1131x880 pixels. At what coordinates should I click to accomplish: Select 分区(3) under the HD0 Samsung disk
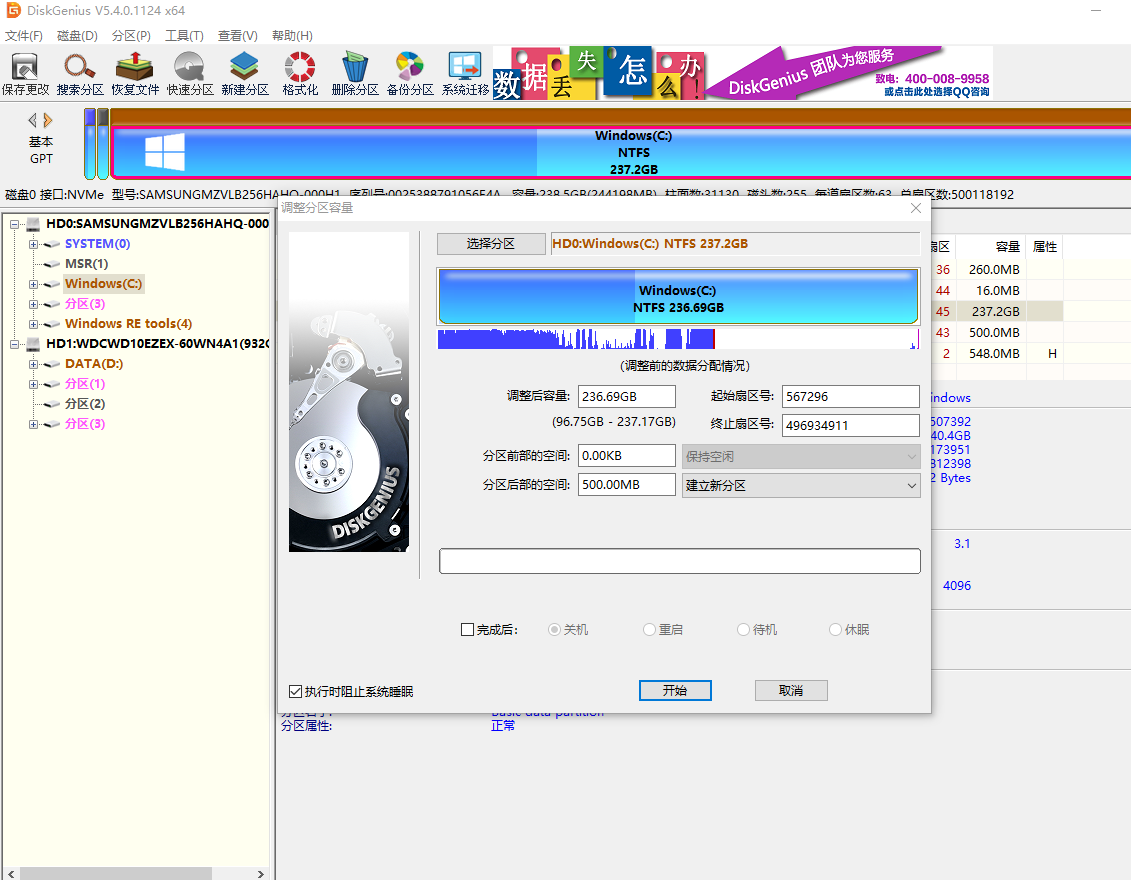pyautogui.click(x=85, y=304)
